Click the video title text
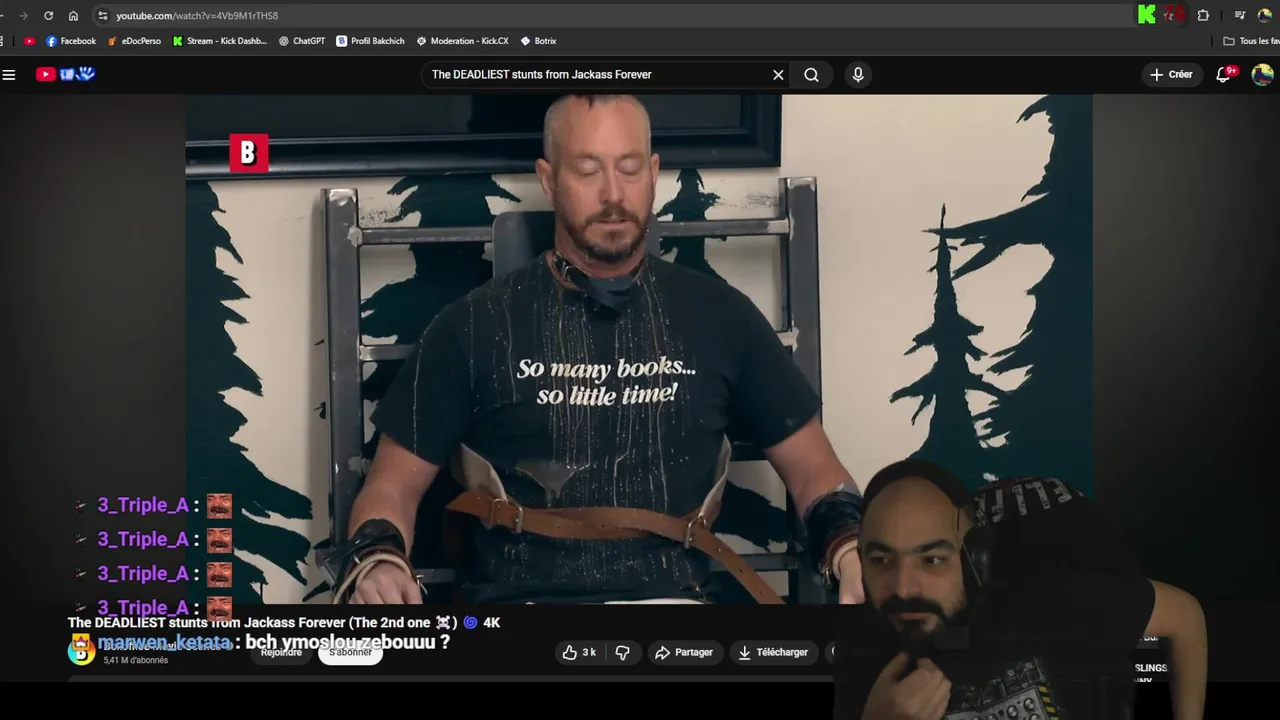Image resolution: width=1280 pixels, height=720 pixels. (x=283, y=622)
